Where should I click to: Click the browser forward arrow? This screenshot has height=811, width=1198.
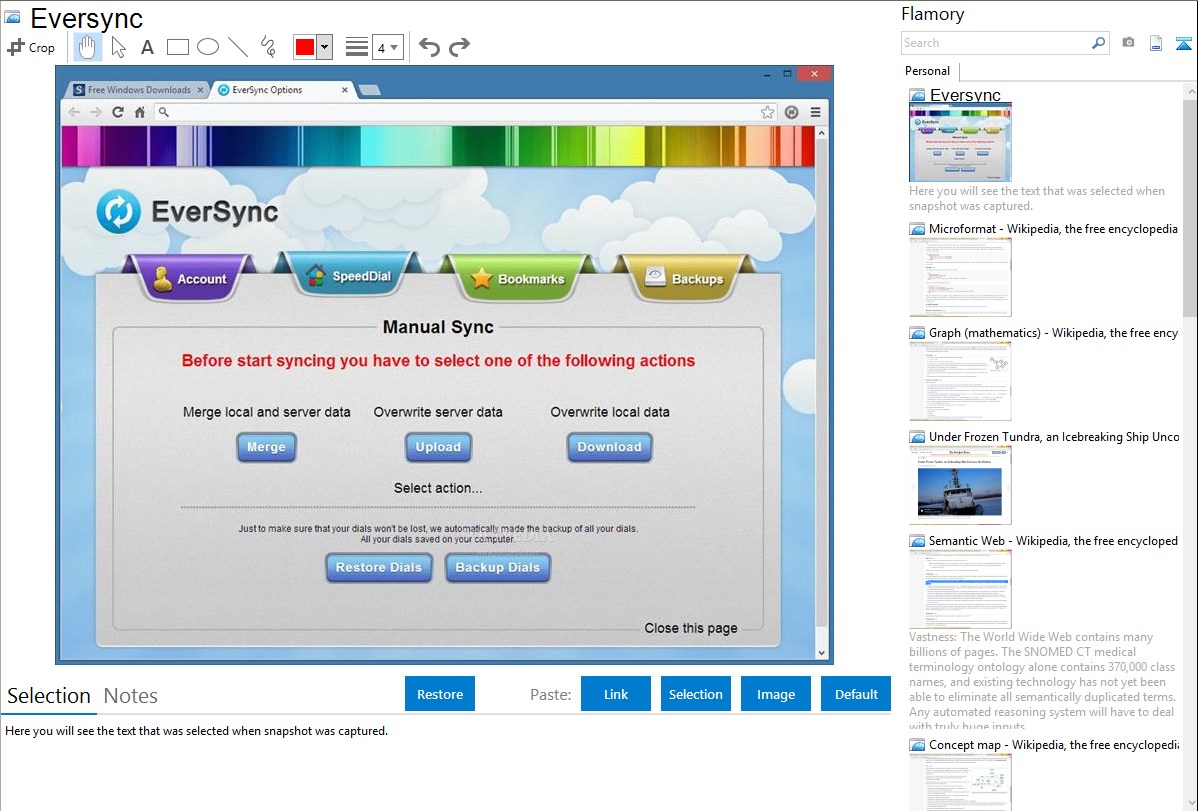click(x=96, y=112)
